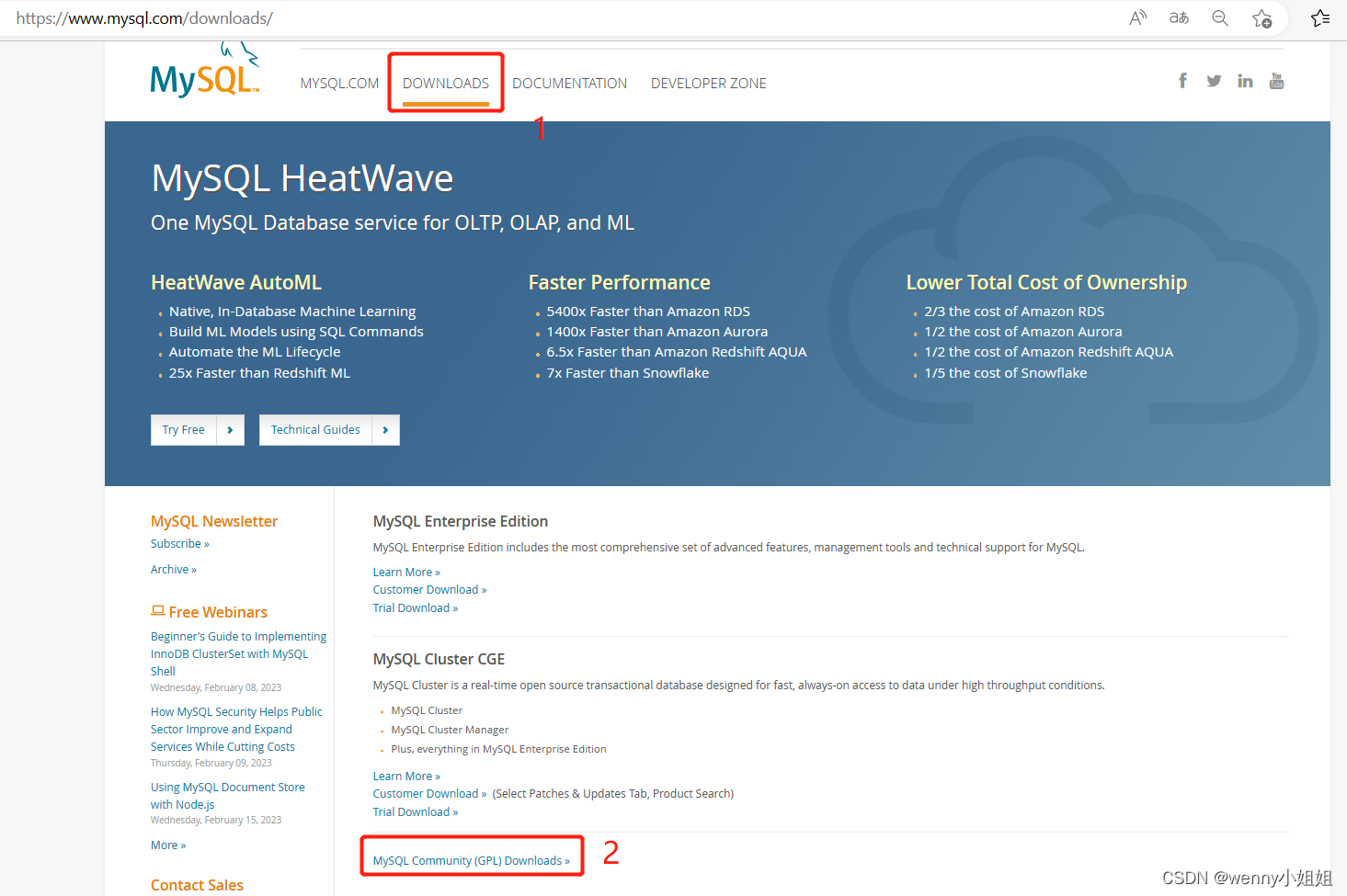Open the InnoDB ClusterSet webinar link

coord(239,654)
